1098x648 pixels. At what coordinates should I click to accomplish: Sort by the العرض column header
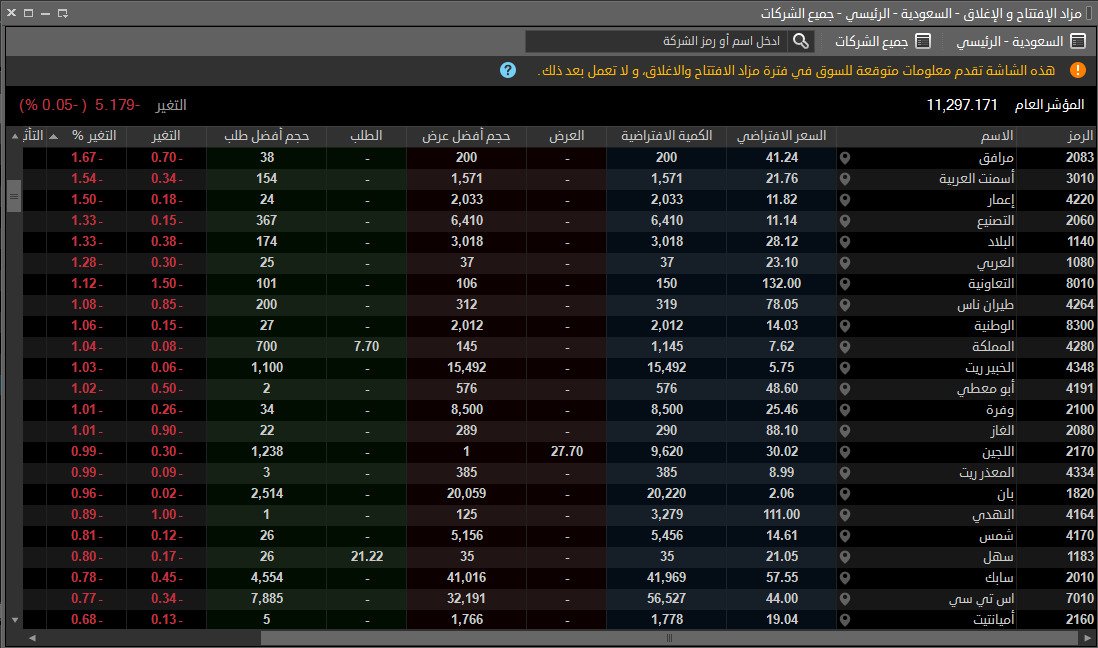[x=567, y=136]
